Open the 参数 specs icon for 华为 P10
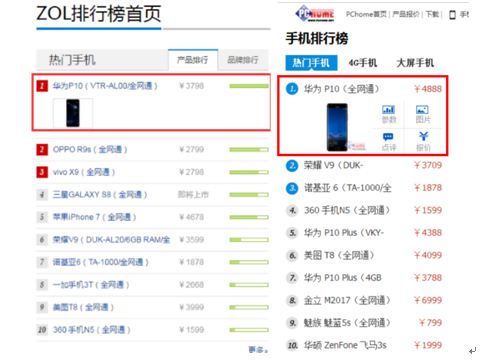 point(388,114)
